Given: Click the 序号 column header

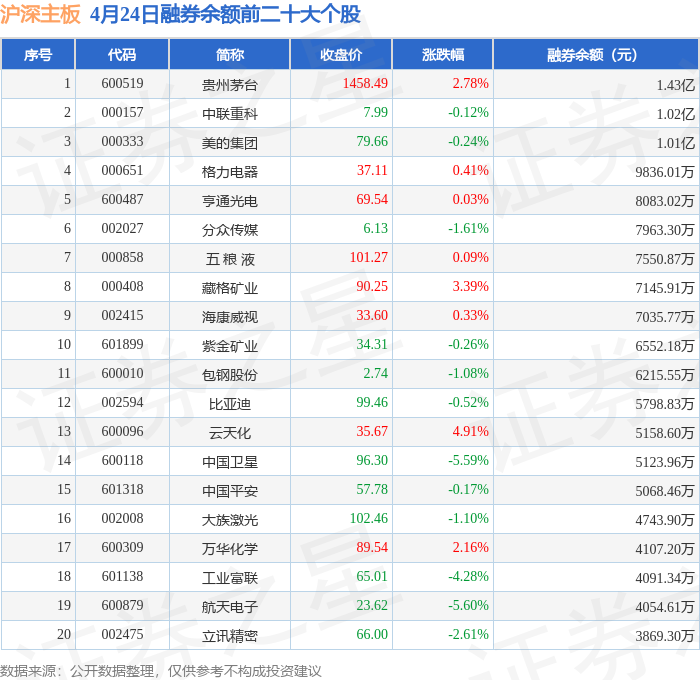Looking at the screenshot, I should (x=38, y=54).
